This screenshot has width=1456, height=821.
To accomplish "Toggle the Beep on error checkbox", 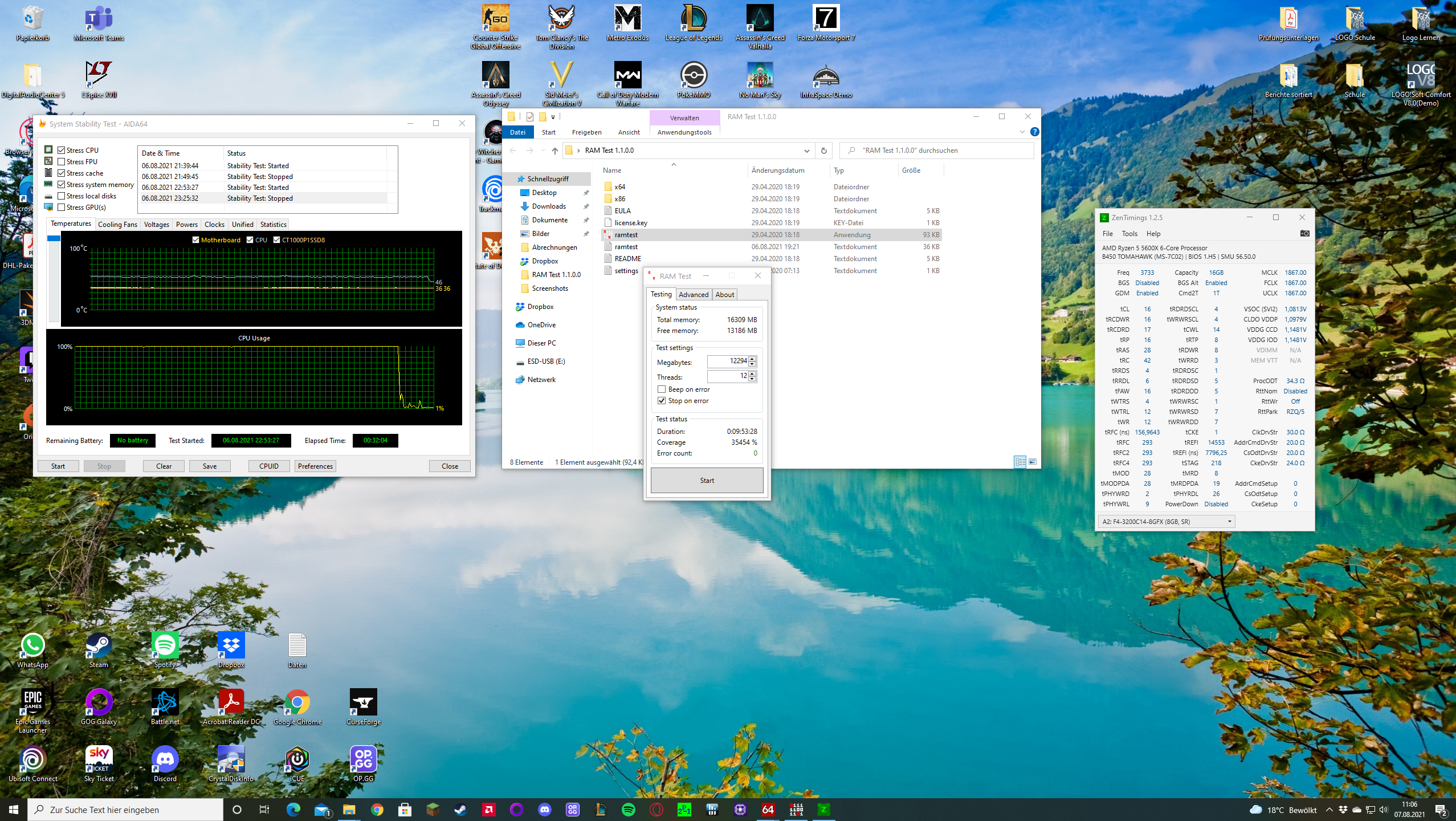I will click(662, 389).
